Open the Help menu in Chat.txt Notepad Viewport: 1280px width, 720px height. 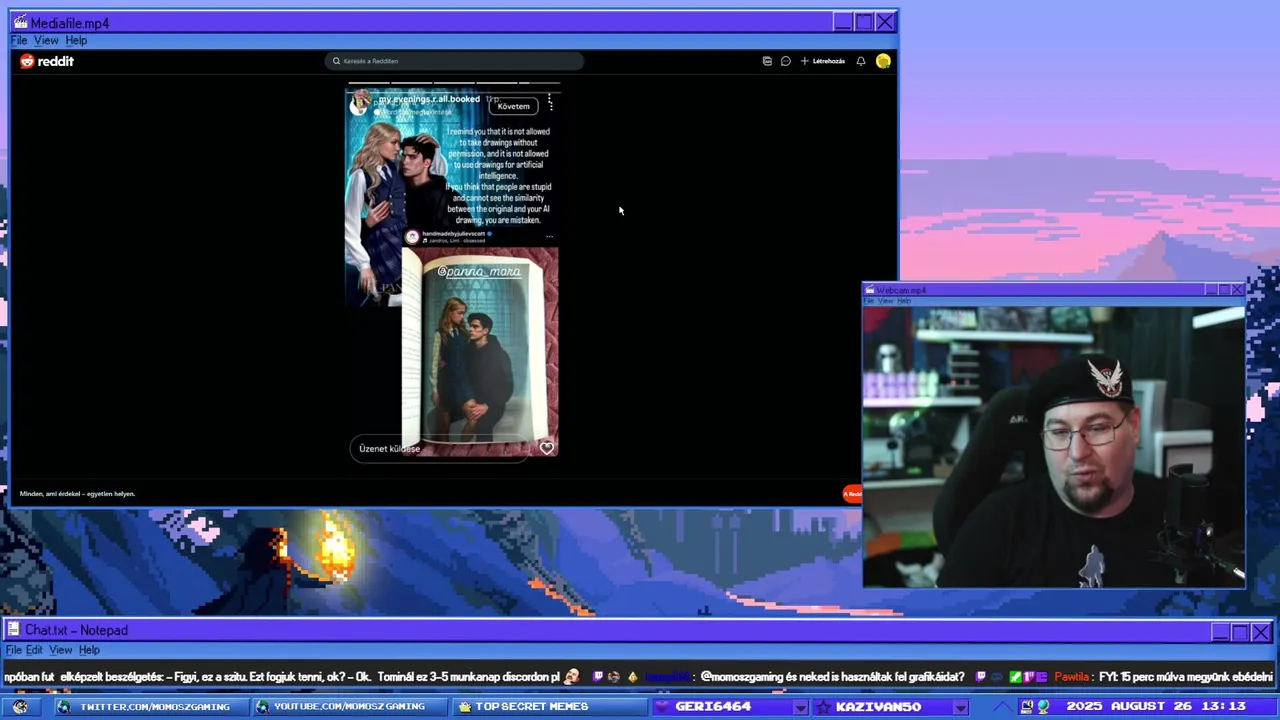89,650
